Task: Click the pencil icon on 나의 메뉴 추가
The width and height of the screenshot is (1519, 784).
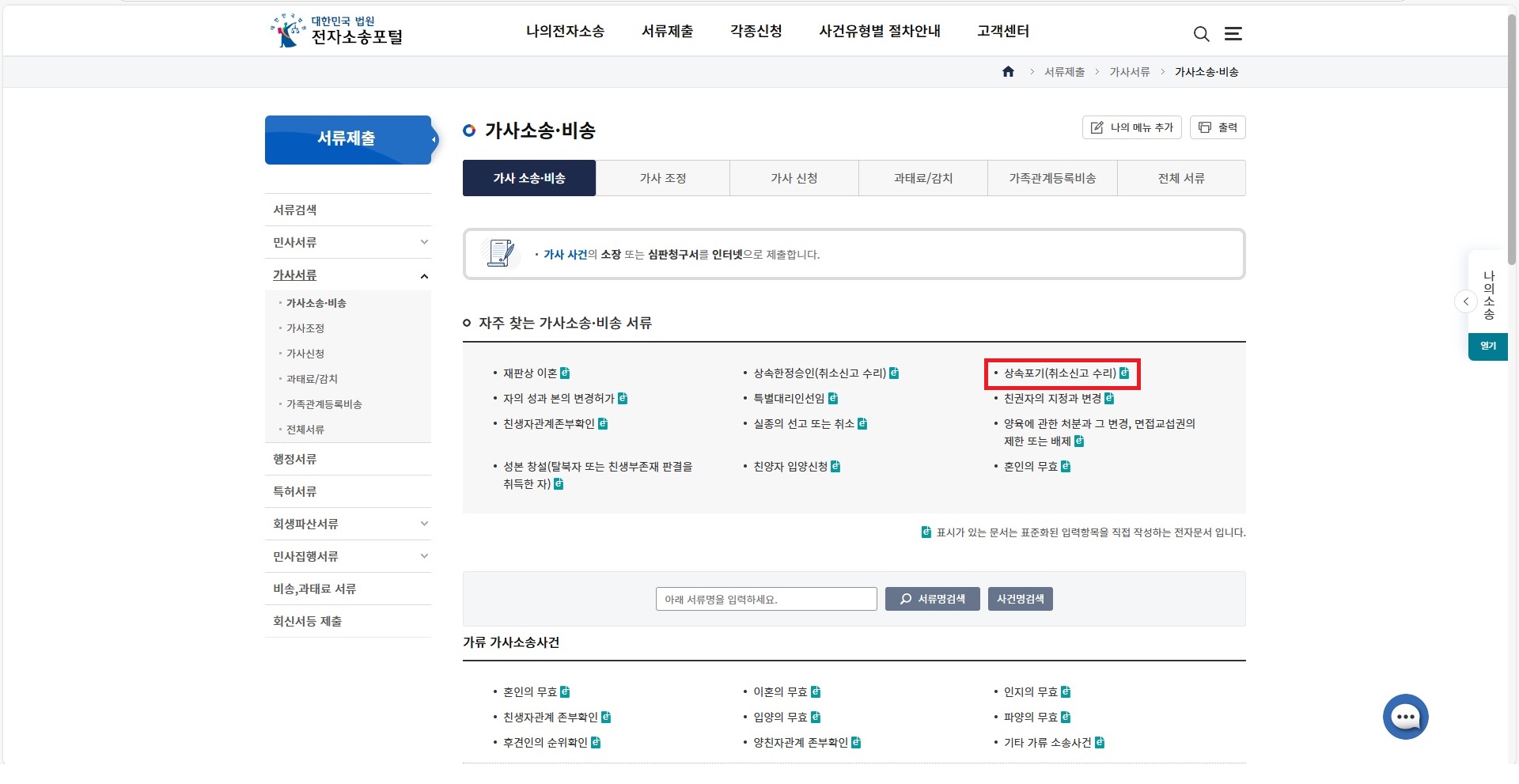Action: point(1097,127)
